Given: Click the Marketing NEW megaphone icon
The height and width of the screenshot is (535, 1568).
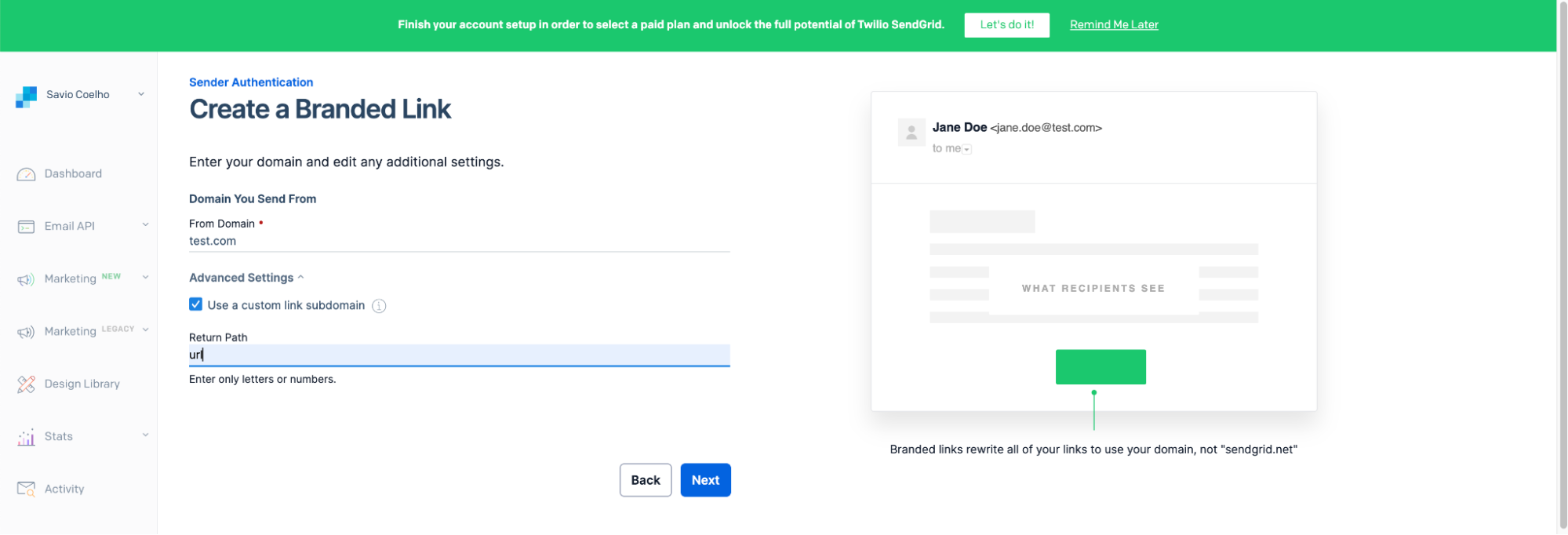Looking at the screenshot, I should [26, 279].
